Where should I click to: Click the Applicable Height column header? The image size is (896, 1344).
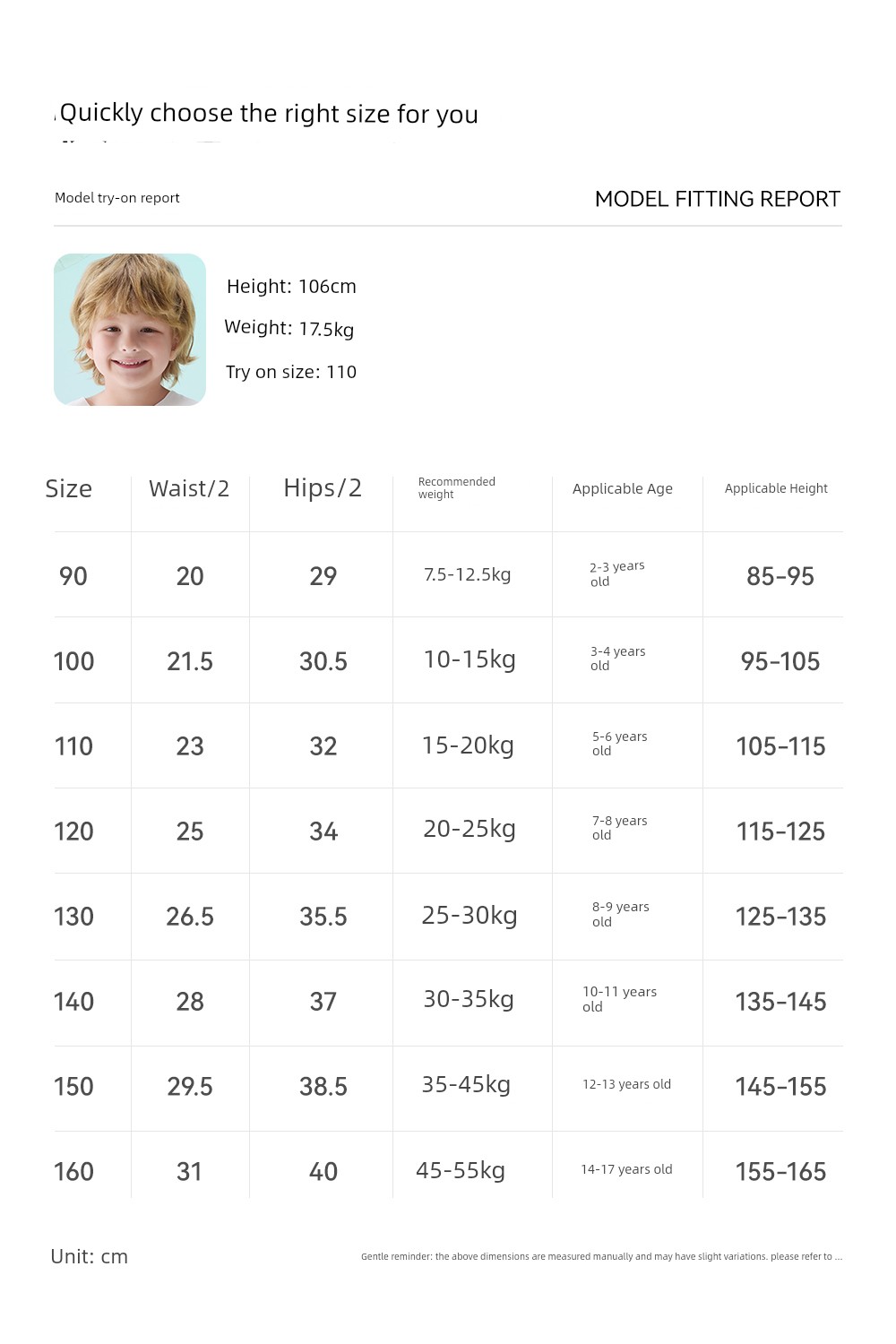click(776, 488)
